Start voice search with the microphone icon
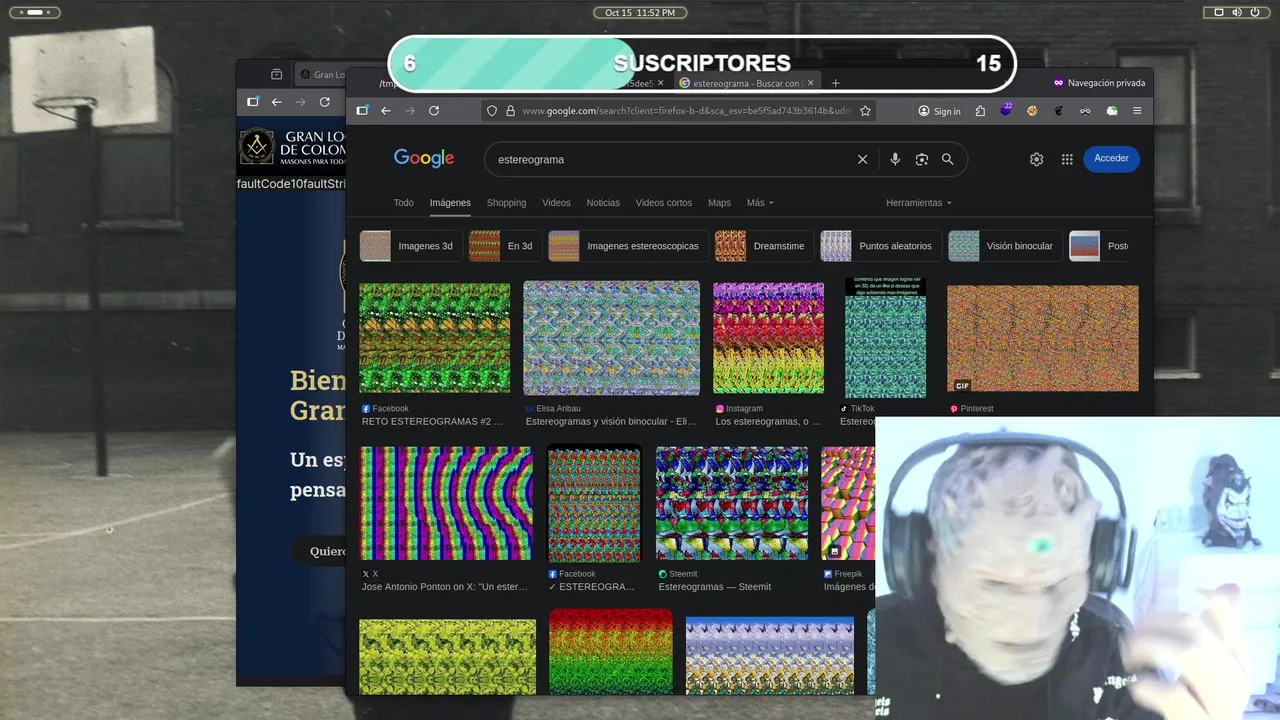The width and height of the screenshot is (1280, 720). [x=895, y=159]
